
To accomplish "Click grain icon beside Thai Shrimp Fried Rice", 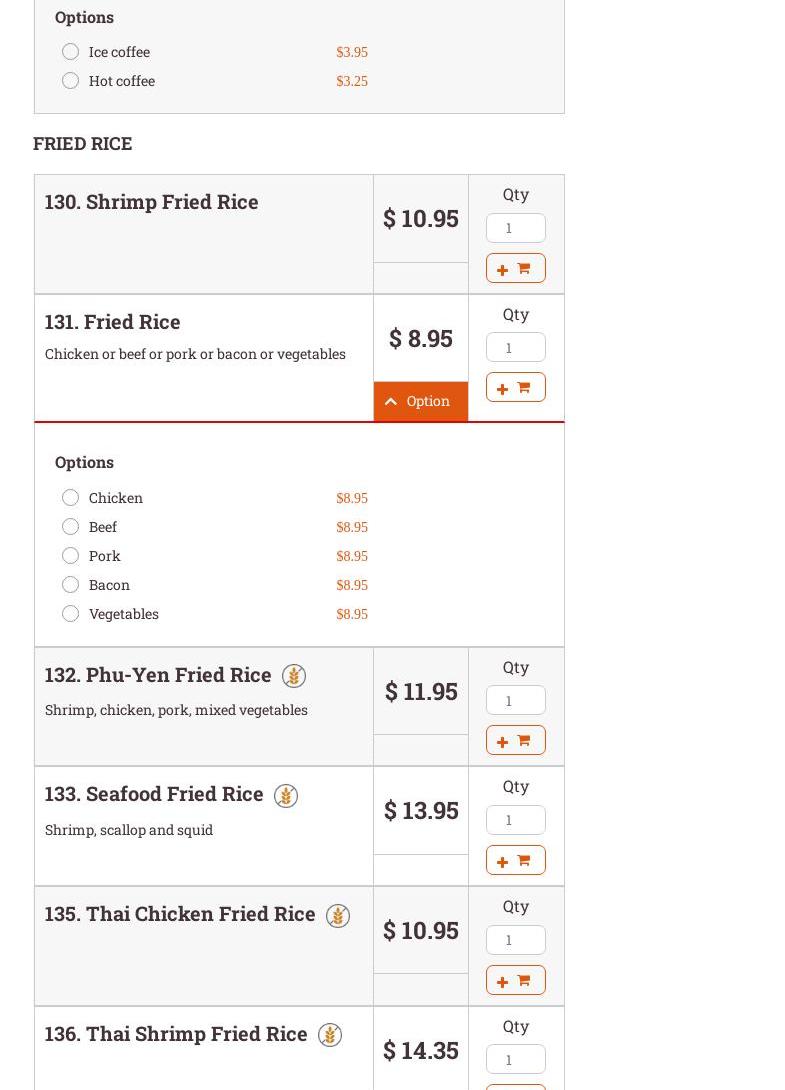I will click(329, 1035).
